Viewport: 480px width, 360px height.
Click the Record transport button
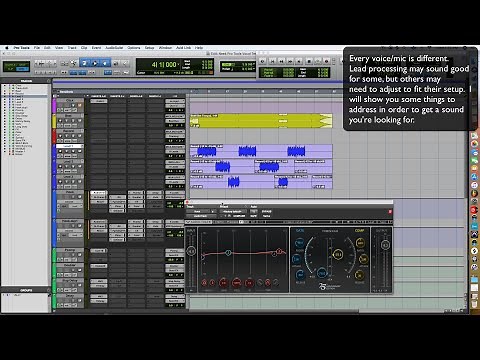coord(326,61)
